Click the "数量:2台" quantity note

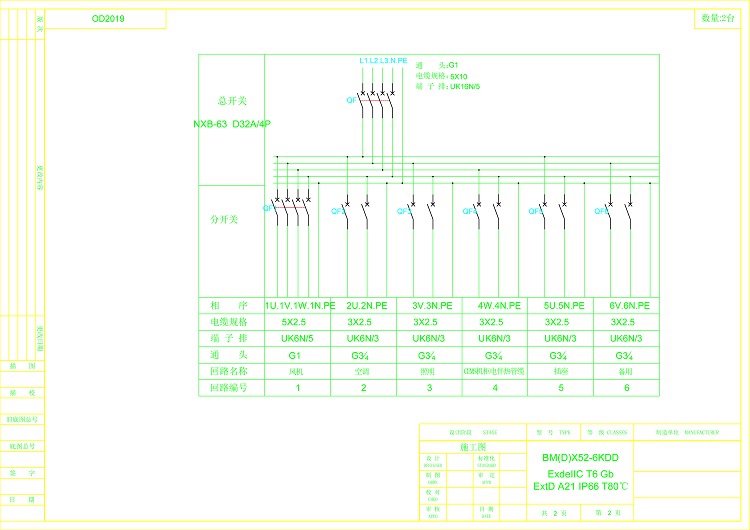tap(717, 18)
